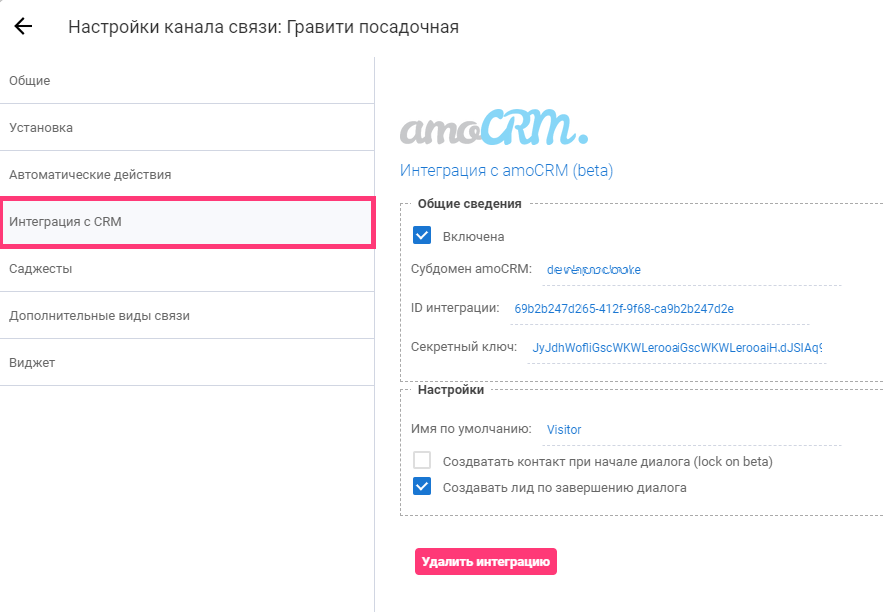
Task: Open the Виджет settings section
Action: click(32, 362)
